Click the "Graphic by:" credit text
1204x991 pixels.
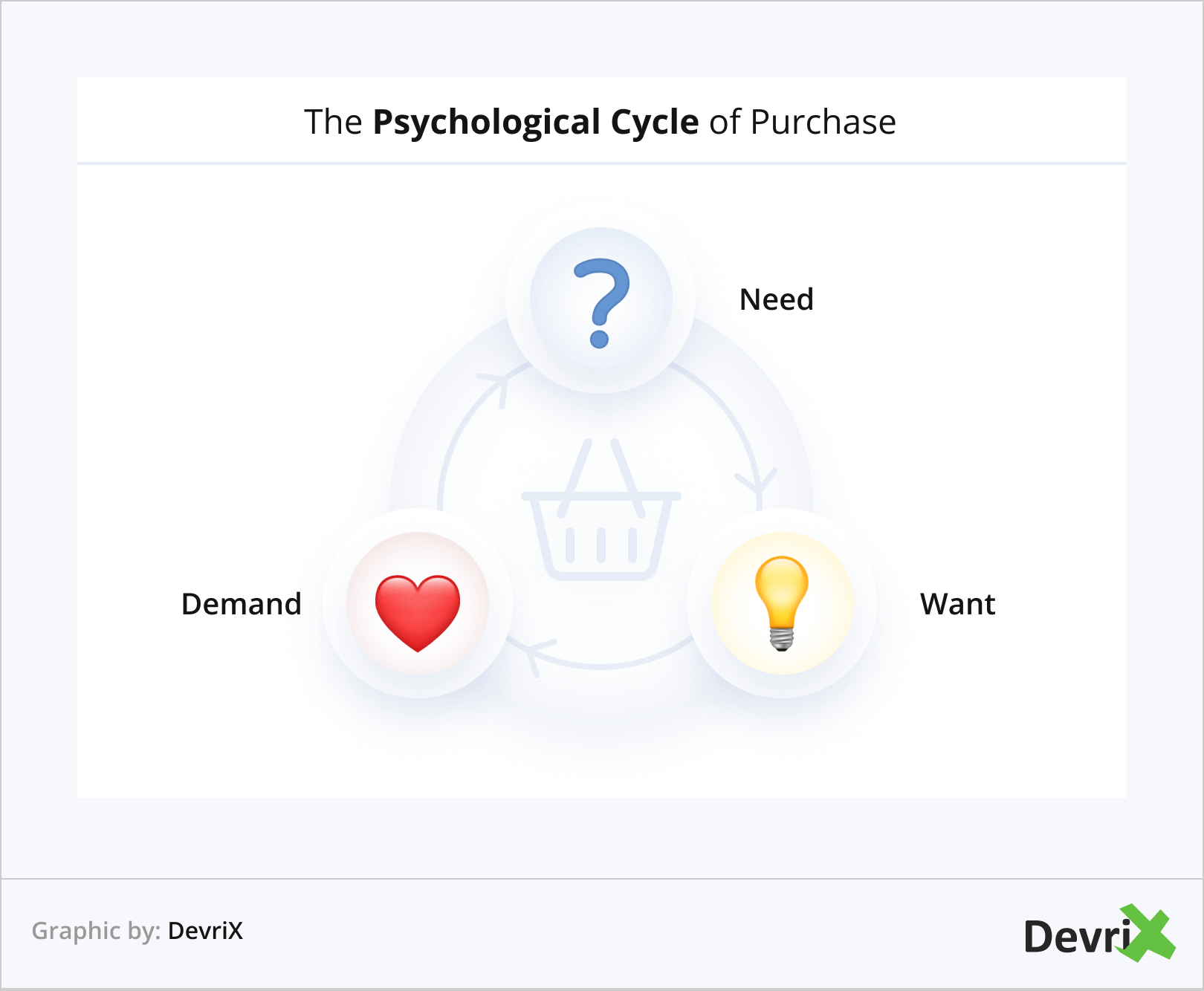tap(96, 931)
